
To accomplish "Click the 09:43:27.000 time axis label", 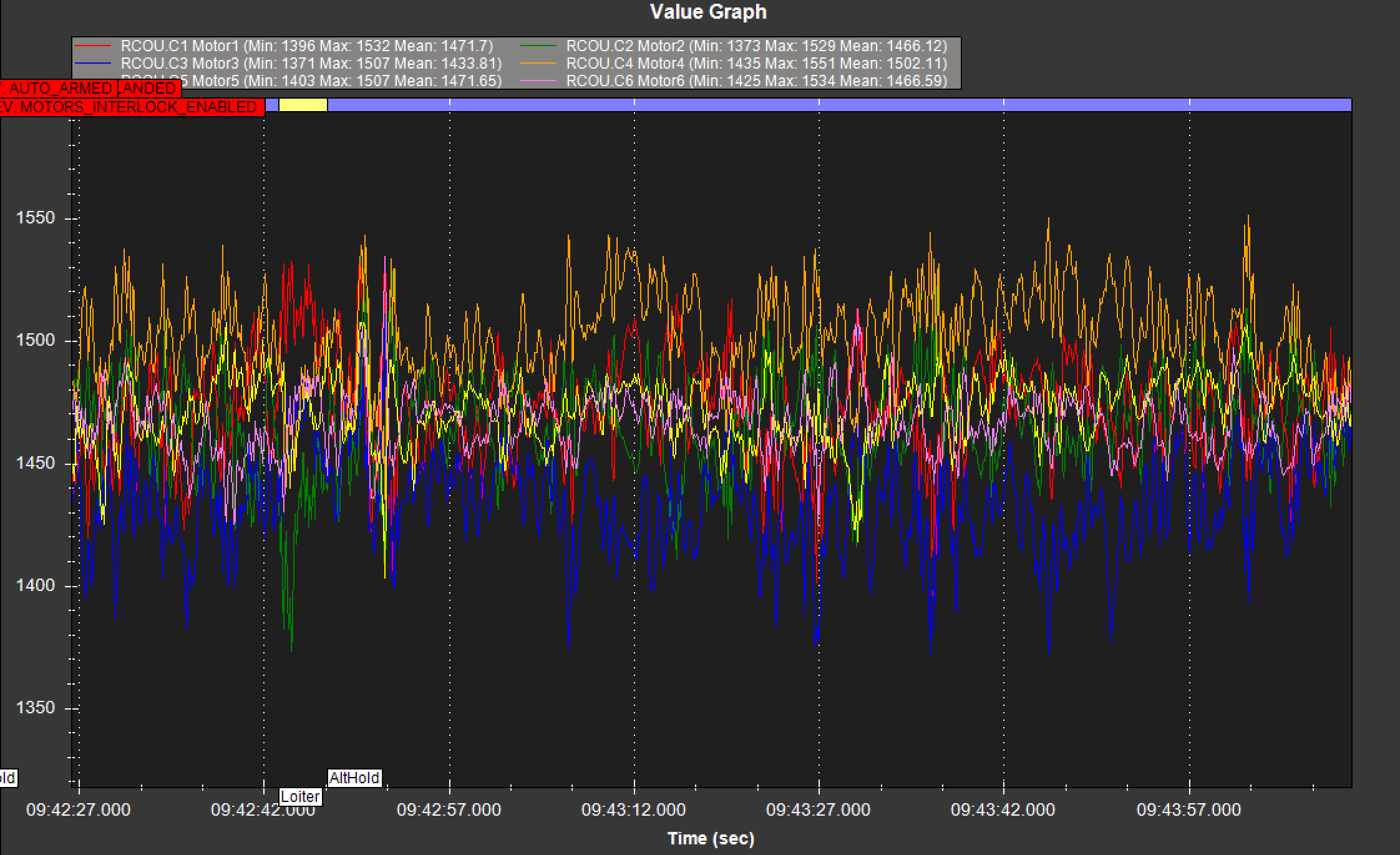I will (818, 810).
